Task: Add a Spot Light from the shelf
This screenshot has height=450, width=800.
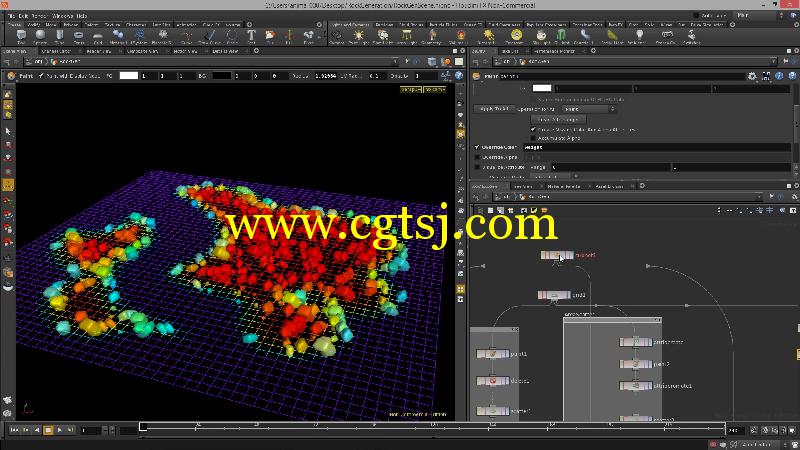Action: pyautogui.click(x=383, y=36)
